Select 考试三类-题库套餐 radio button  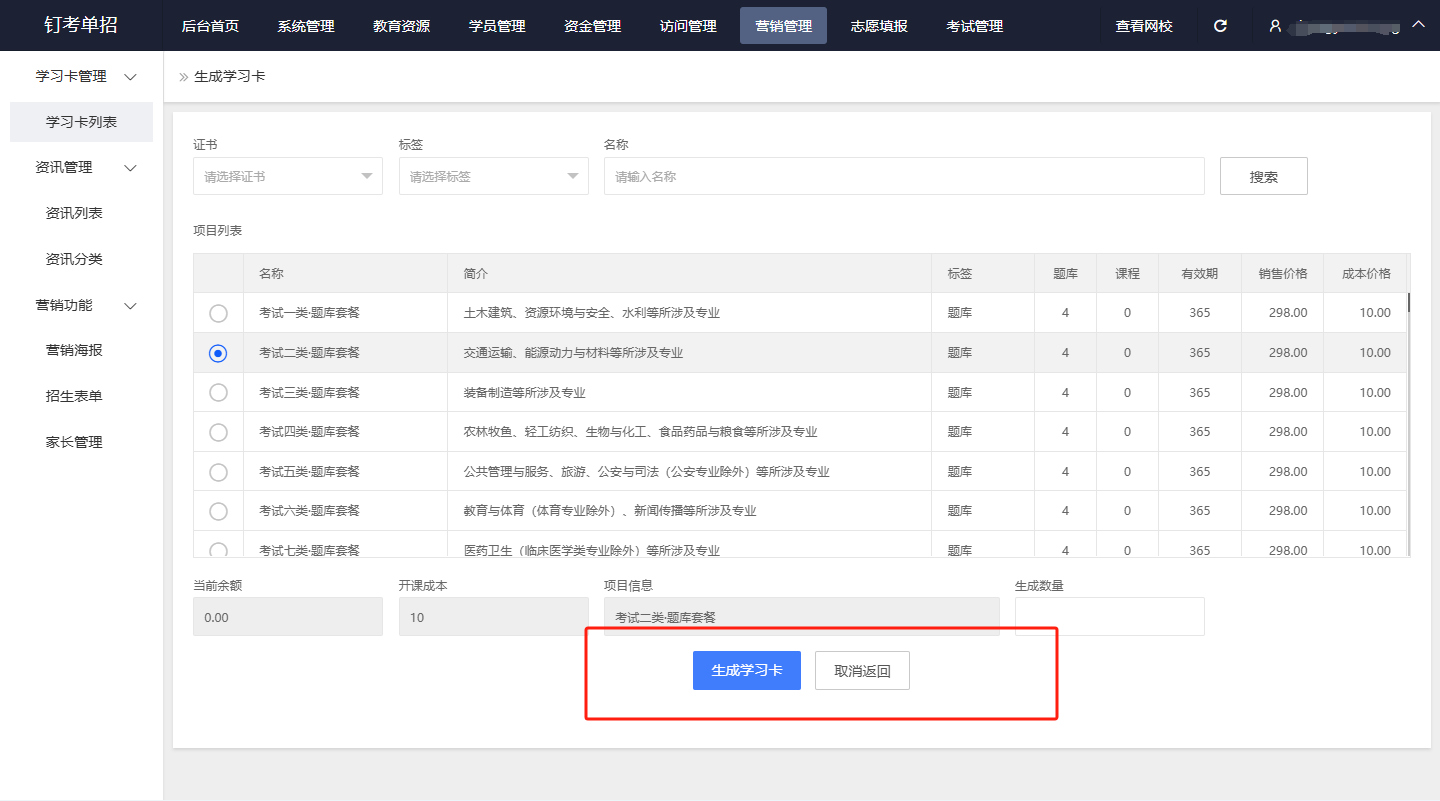point(218,393)
